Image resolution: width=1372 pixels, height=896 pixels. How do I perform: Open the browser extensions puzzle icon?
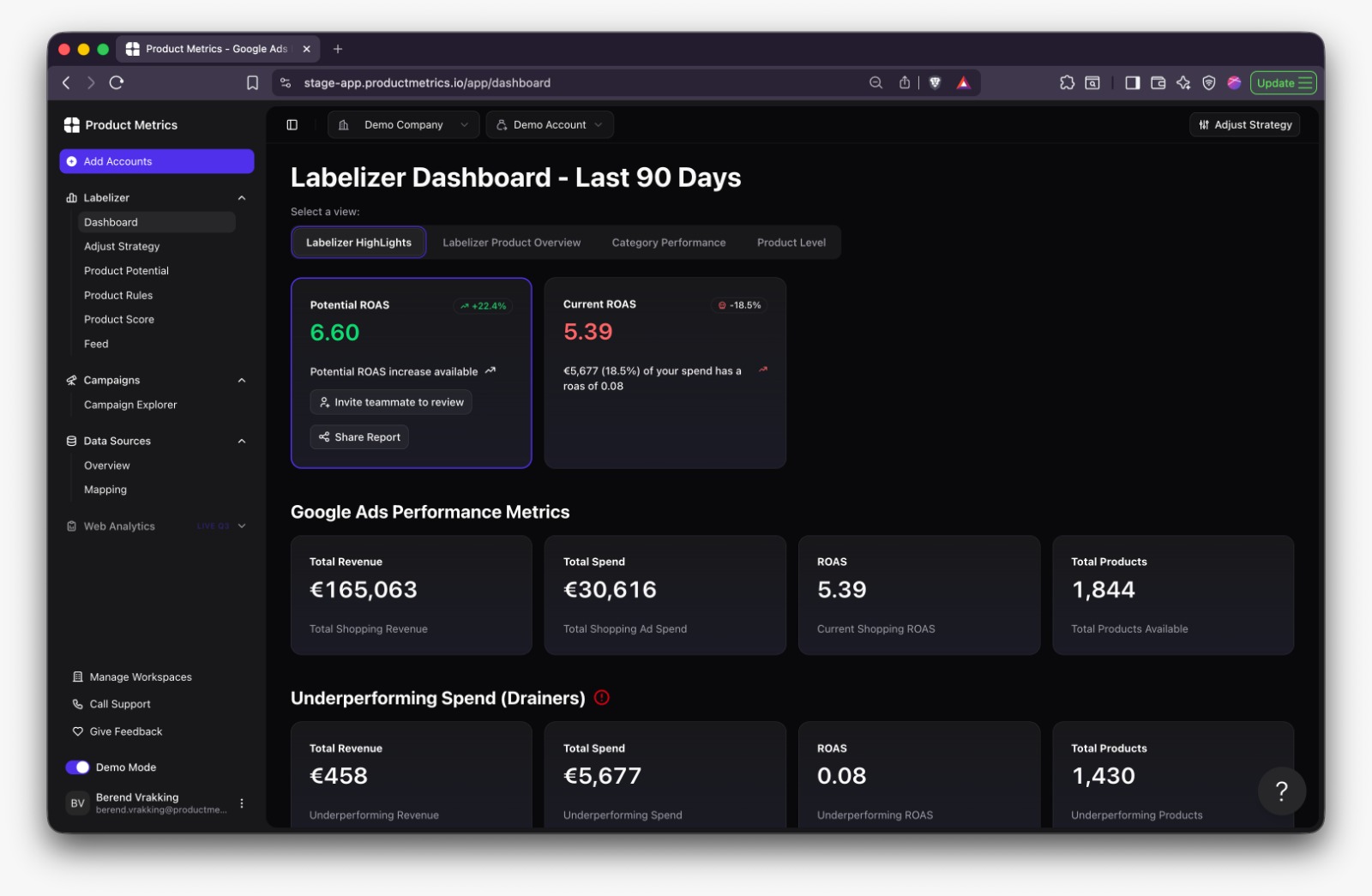tap(1067, 83)
